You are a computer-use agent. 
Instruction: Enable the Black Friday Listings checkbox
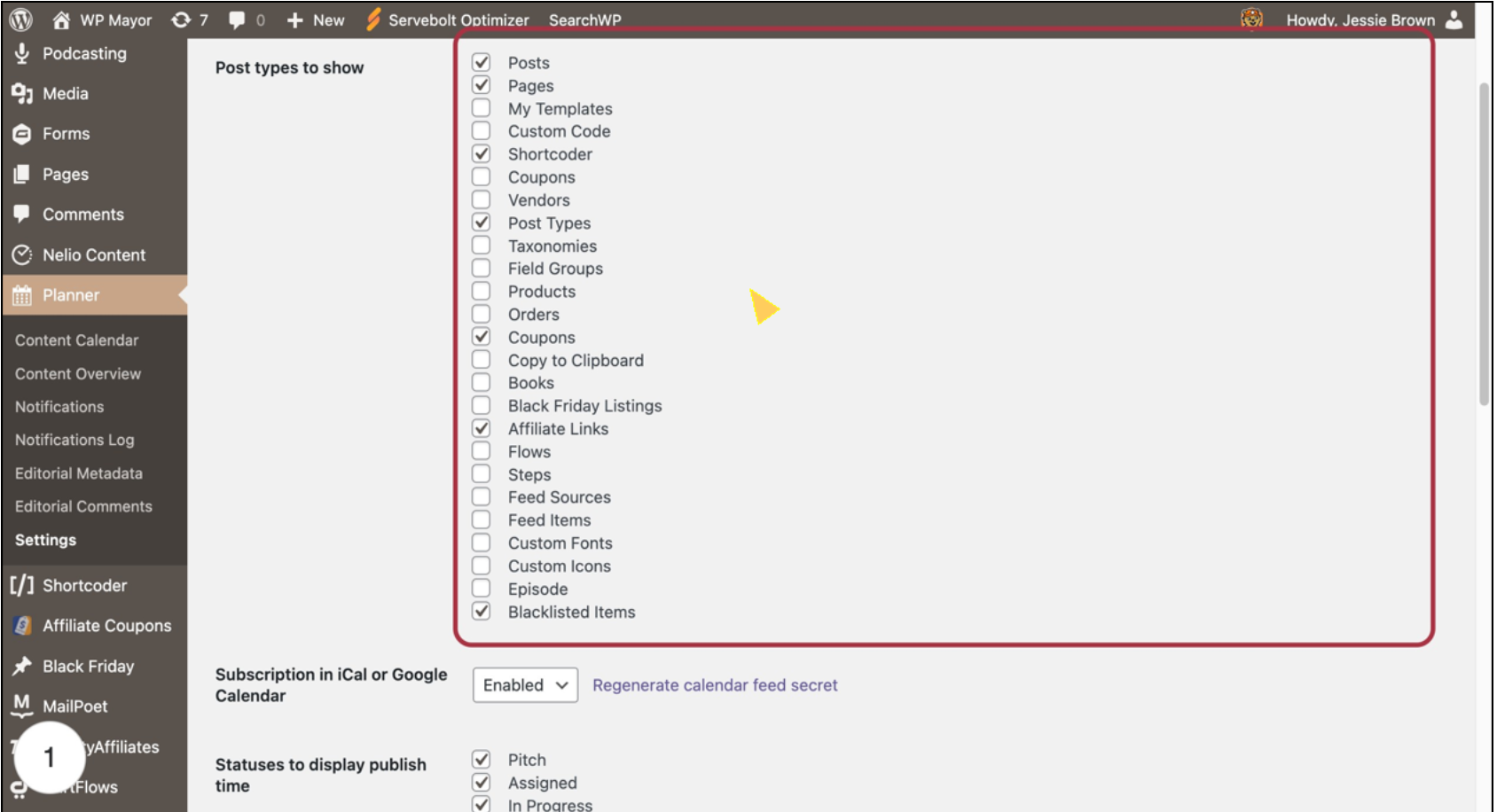point(481,405)
